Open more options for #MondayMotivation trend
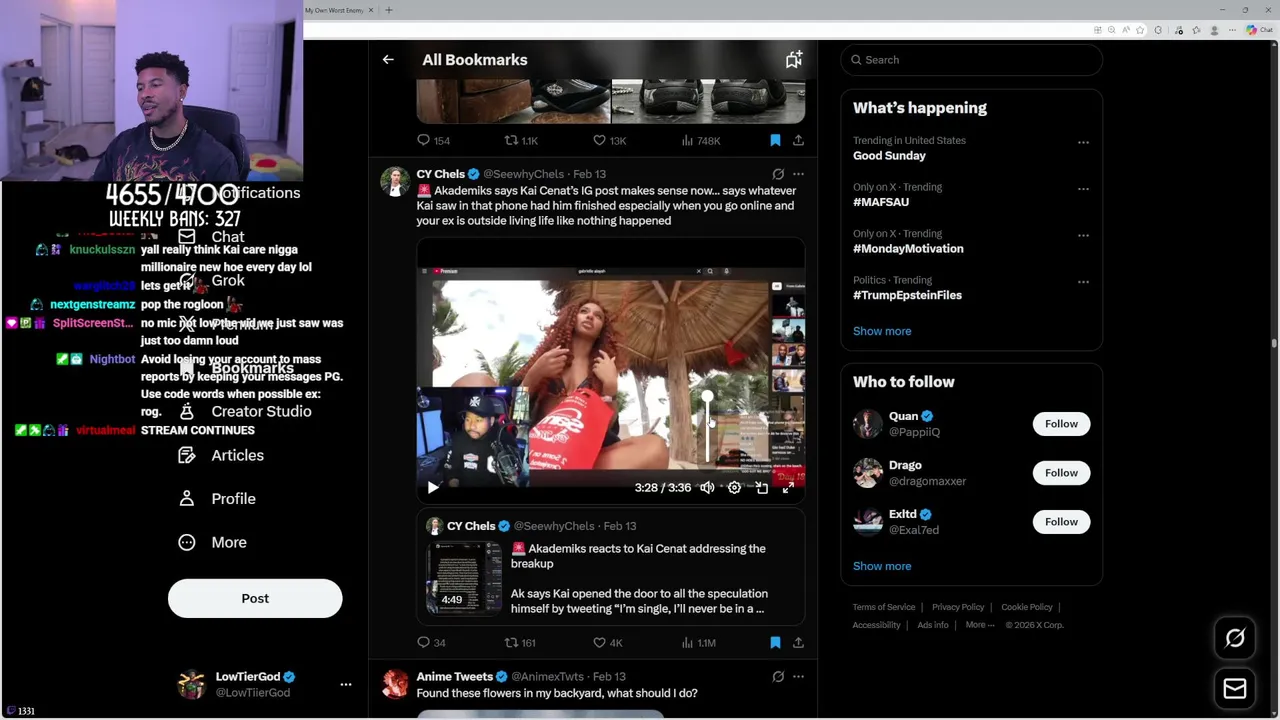 pyautogui.click(x=1083, y=235)
